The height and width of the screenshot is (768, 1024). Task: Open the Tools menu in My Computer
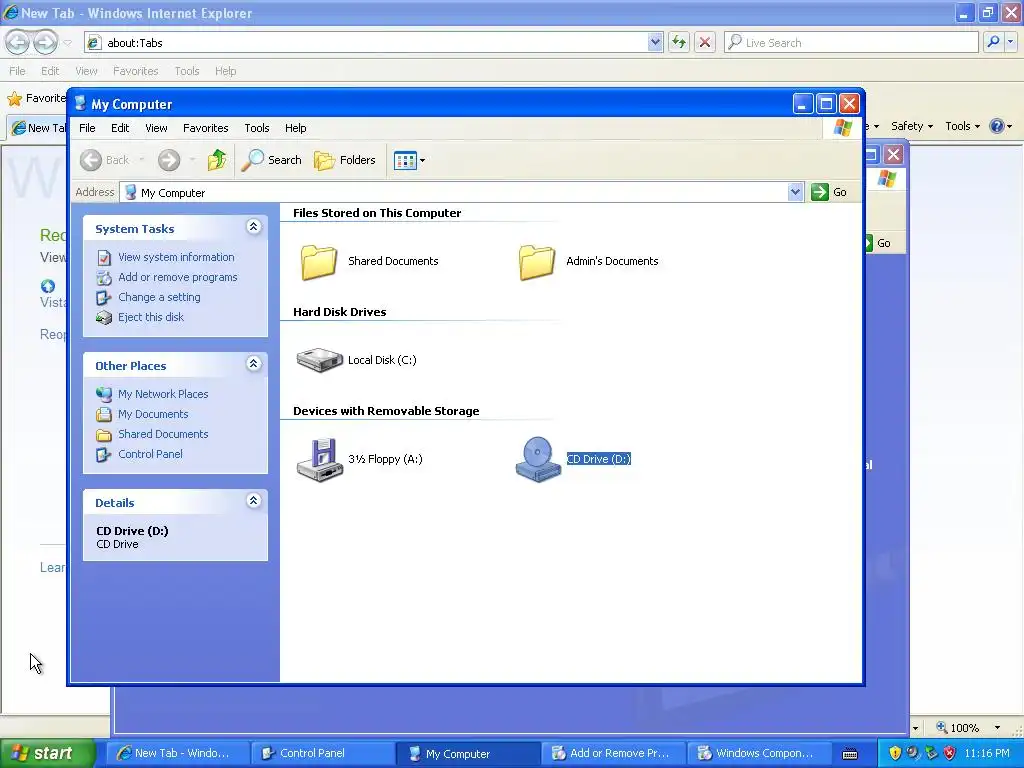[257, 128]
